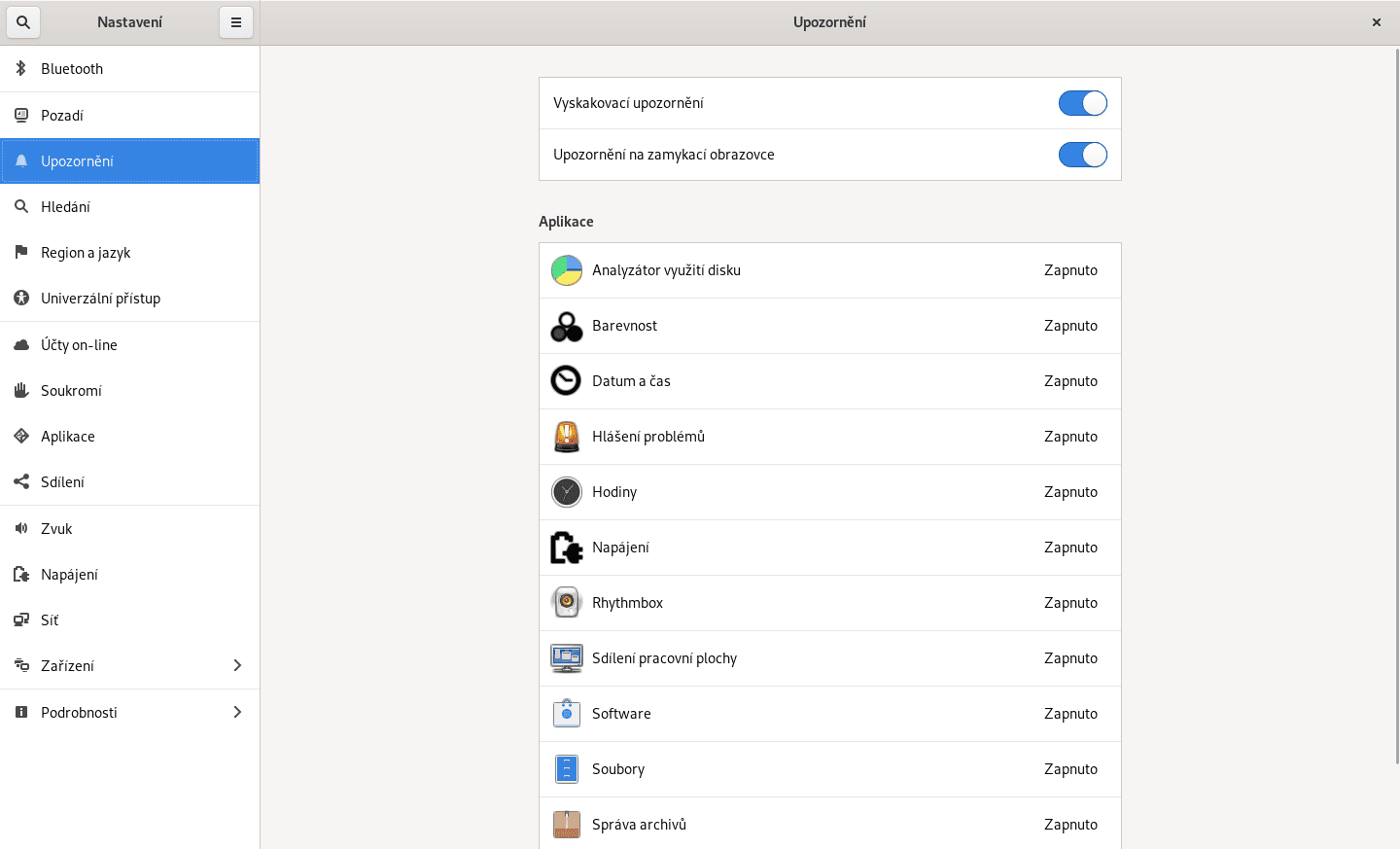Click the Hlášení problémů siren icon
This screenshot has height=849, width=1400.
[566, 437]
